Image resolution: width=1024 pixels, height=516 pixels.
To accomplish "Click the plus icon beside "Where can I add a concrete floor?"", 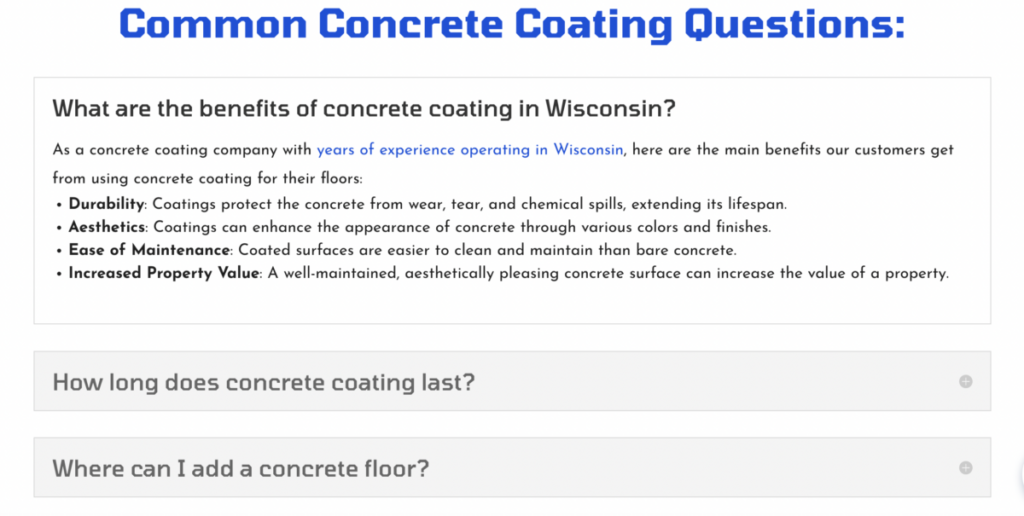I will pyautogui.click(x=965, y=467).
